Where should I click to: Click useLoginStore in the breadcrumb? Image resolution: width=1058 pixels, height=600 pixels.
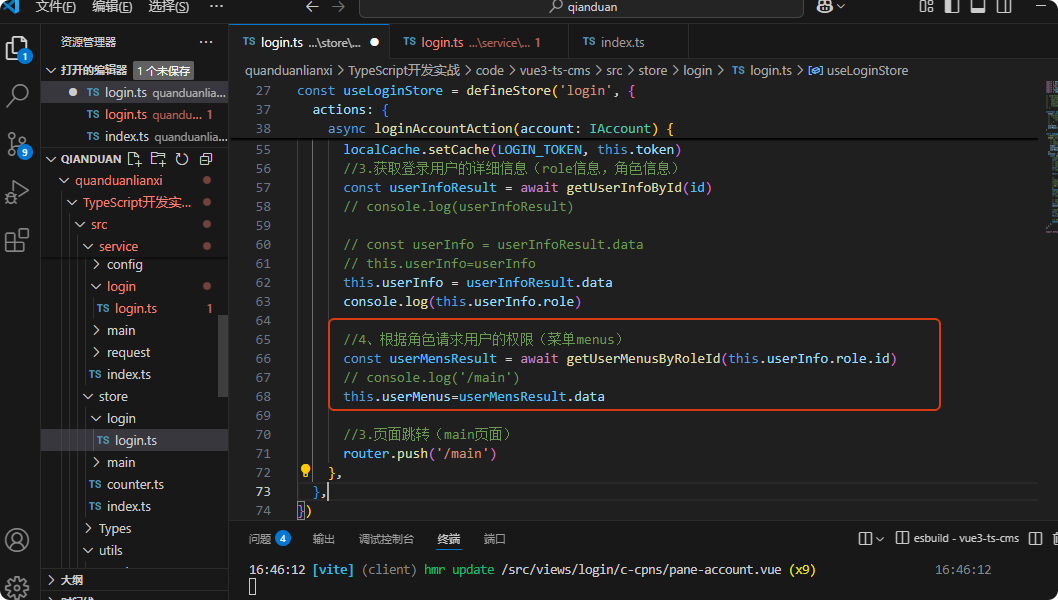(x=866, y=71)
